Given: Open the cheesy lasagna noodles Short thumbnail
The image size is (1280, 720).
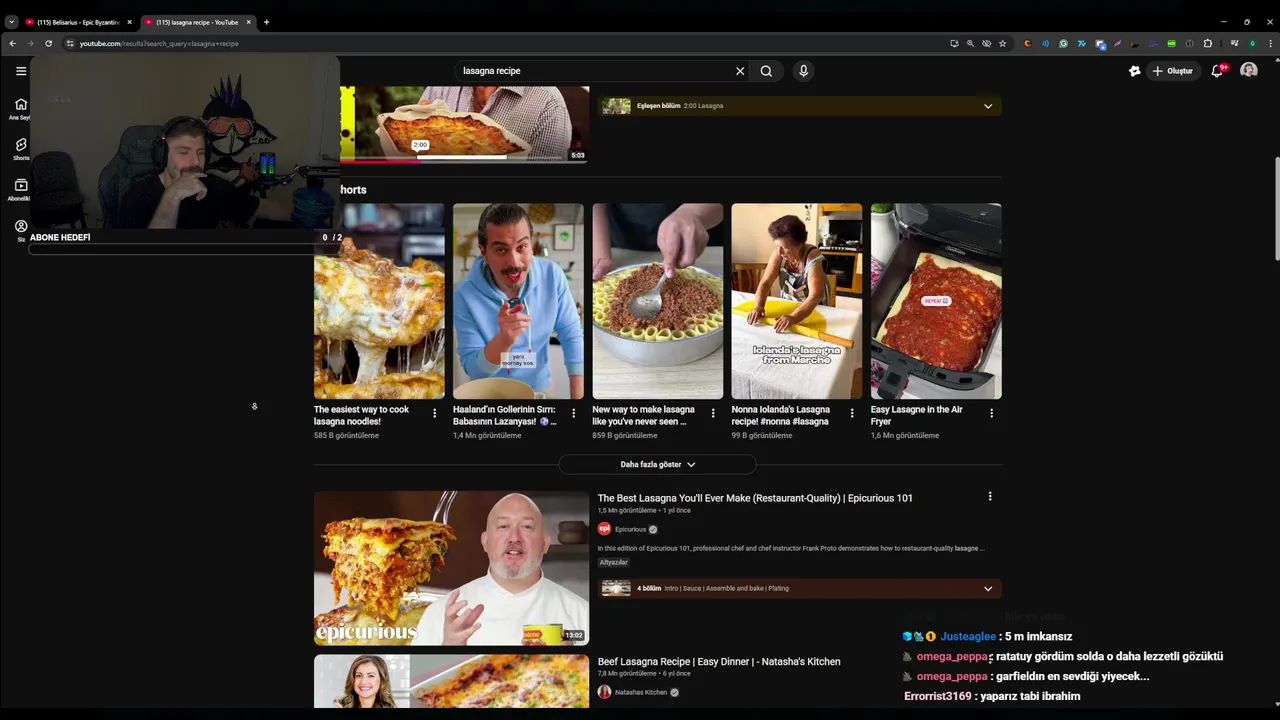Looking at the screenshot, I should tap(379, 301).
